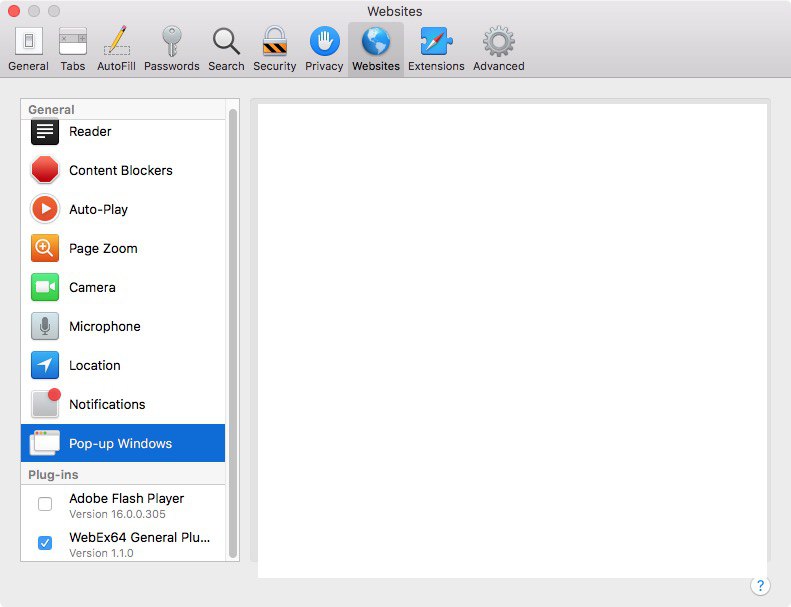The image size is (791, 607).
Task: Select the Location label
Action: [95, 365]
